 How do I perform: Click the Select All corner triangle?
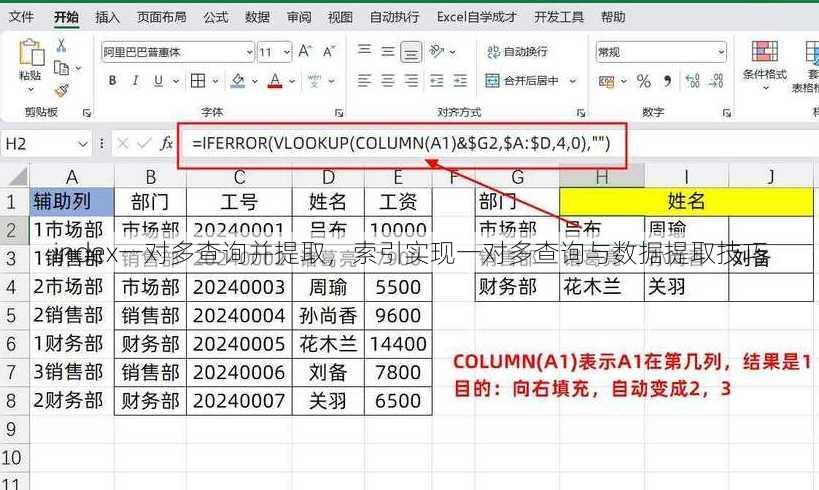pos(17,177)
